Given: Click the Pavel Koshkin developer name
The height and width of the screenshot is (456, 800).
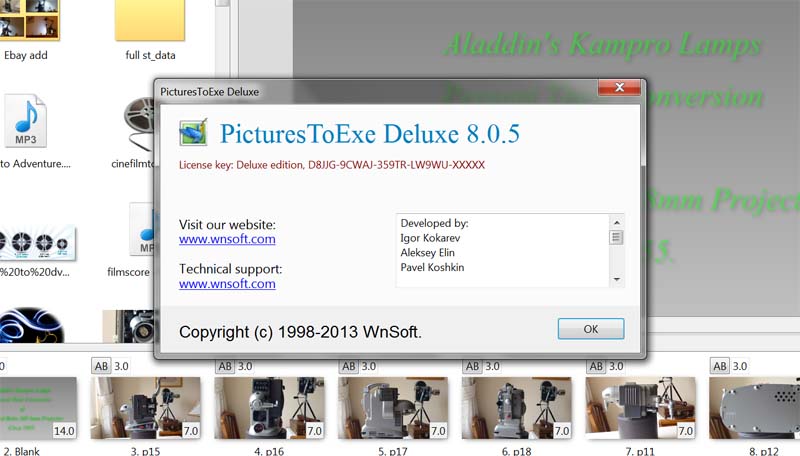Looking at the screenshot, I should click(432, 268).
